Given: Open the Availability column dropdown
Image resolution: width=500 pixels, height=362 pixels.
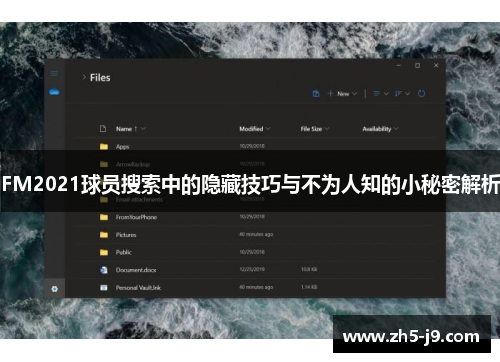Looking at the screenshot, I should (x=380, y=129).
